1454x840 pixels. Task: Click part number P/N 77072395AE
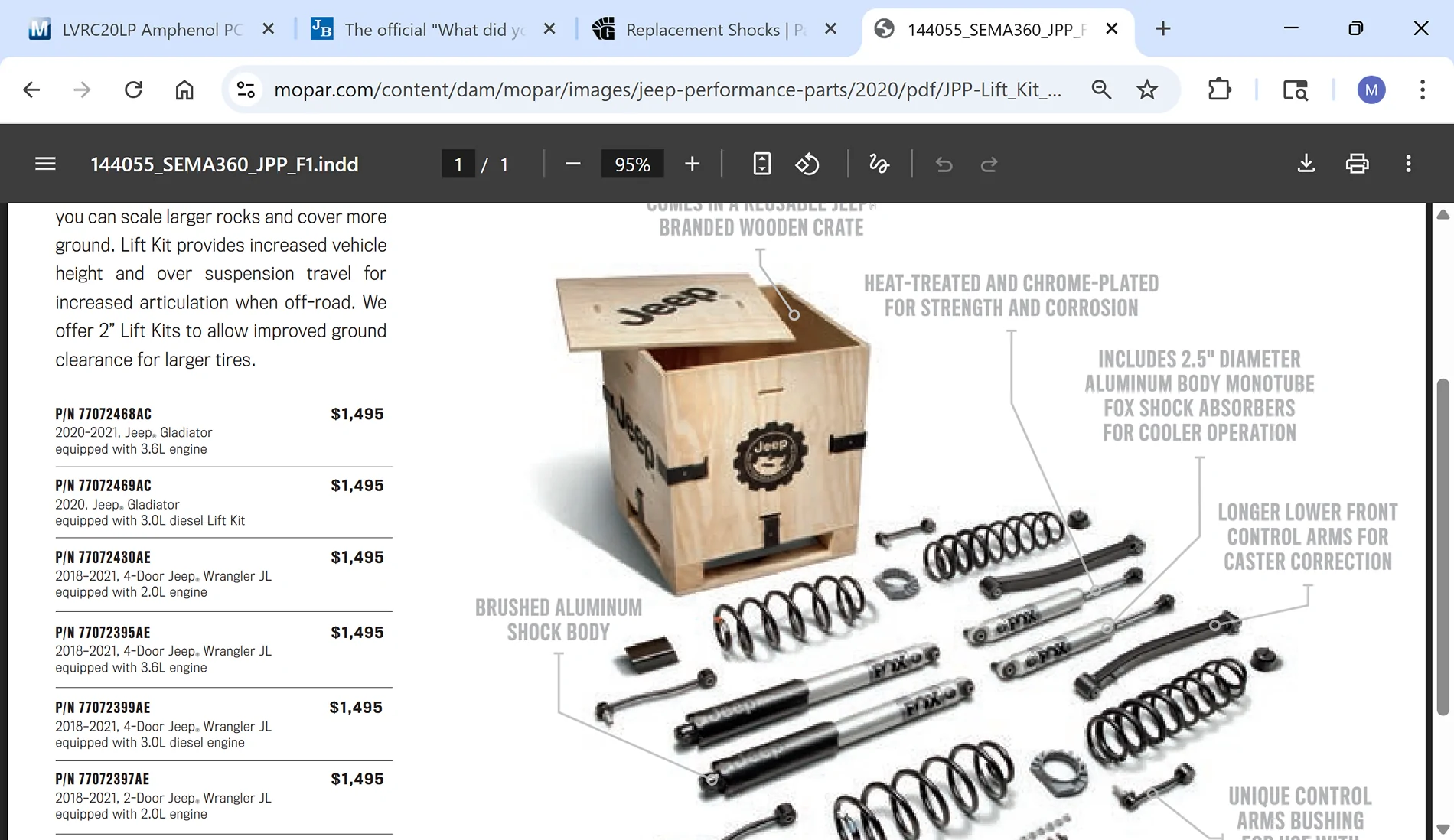point(103,633)
